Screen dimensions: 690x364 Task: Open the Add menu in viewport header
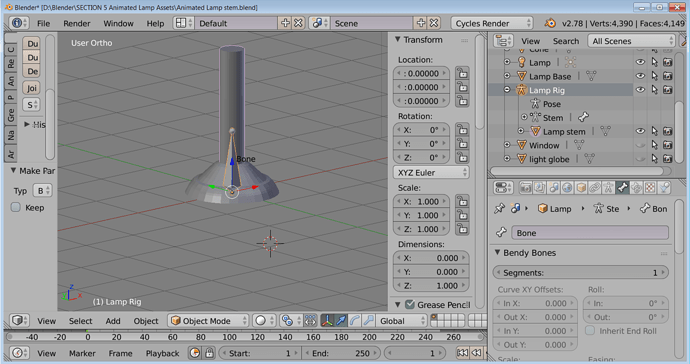tap(113, 321)
